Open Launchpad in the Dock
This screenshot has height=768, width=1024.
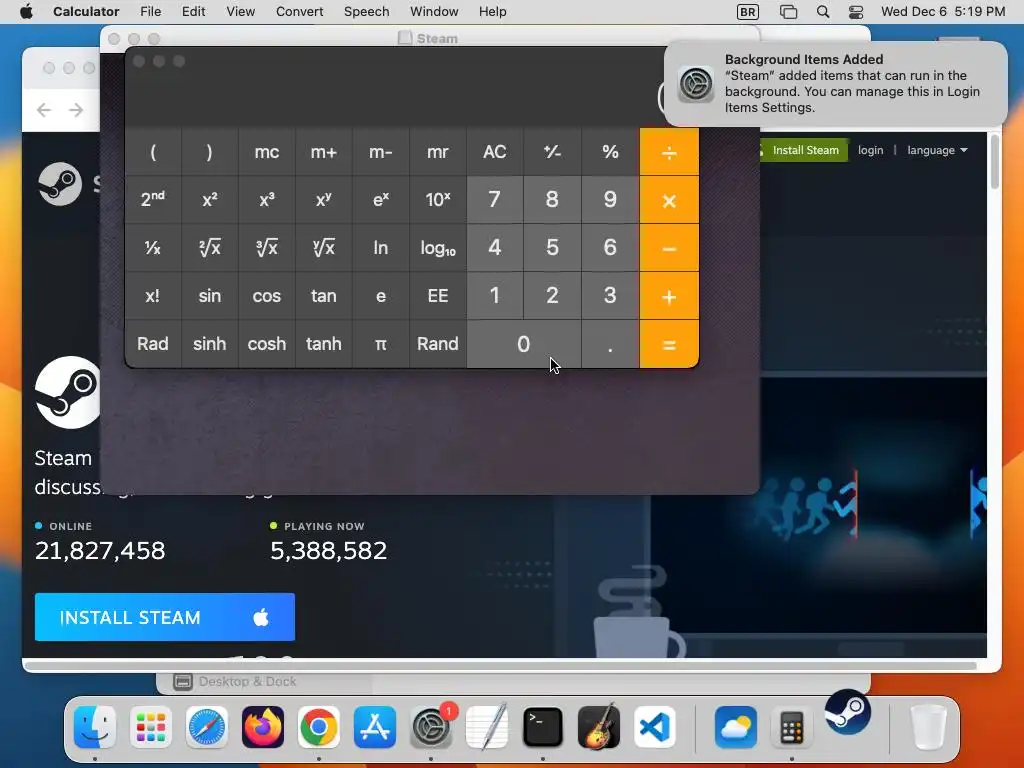coord(151,727)
